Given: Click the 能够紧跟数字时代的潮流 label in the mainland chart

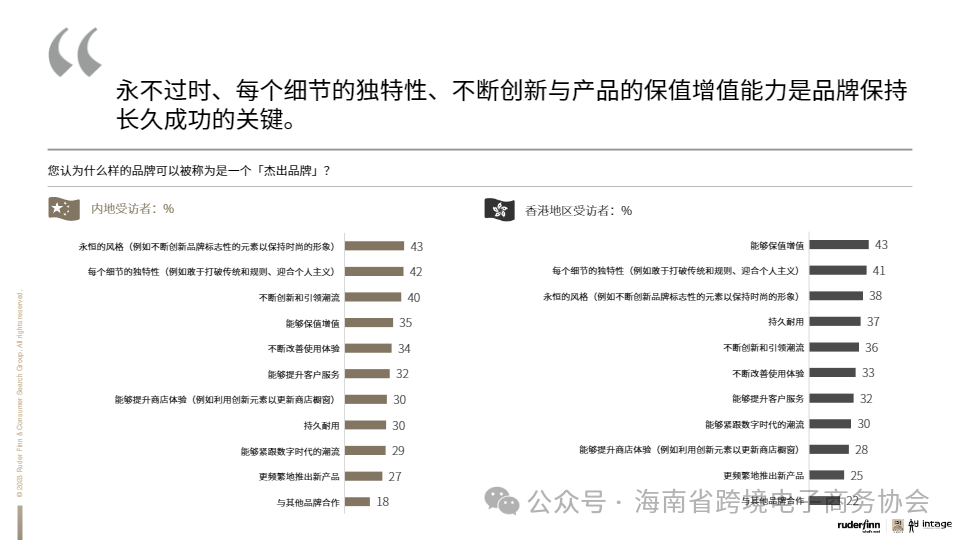Looking at the screenshot, I should [290, 451].
